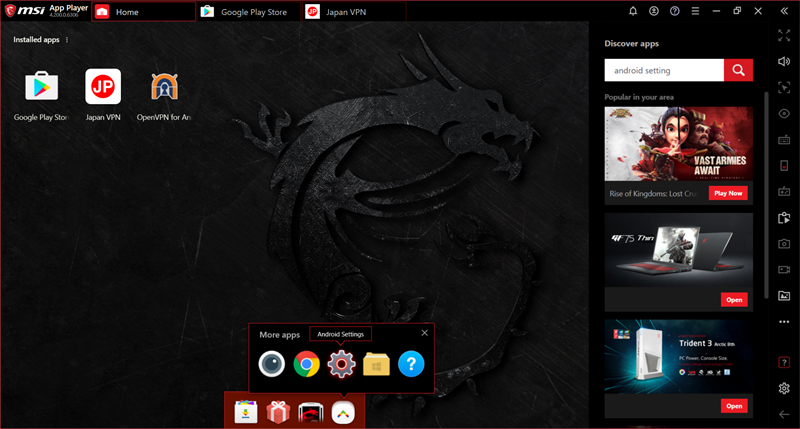Open the gamepad controls icon
This screenshot has width=800, height=429.
(784, 192)
